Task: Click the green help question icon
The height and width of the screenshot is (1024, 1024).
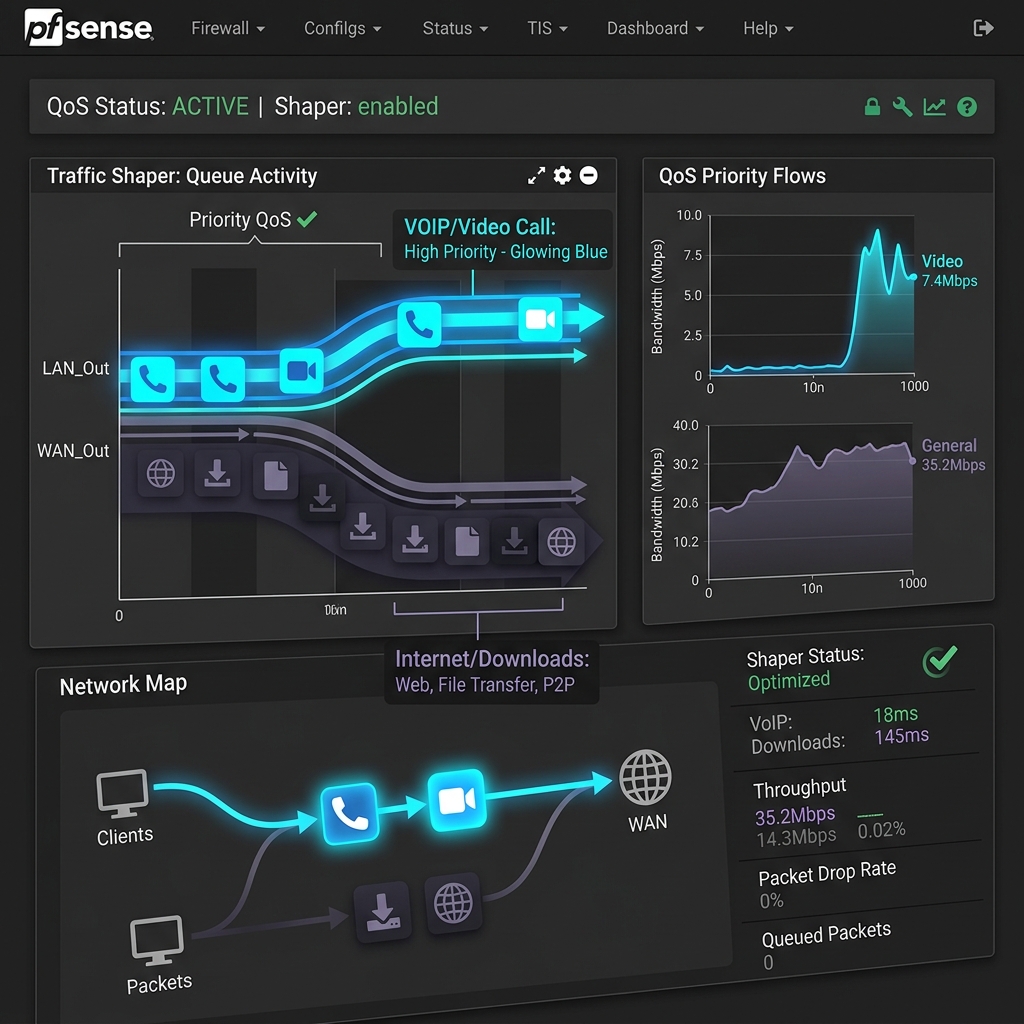Action: point(967,106)
